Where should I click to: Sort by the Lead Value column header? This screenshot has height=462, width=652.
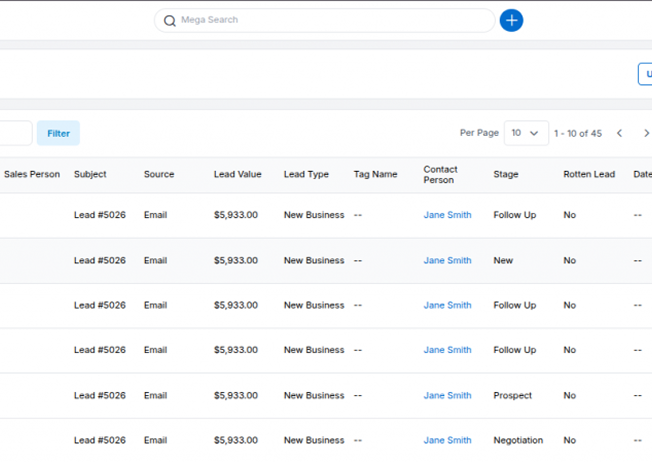pyautogui.click(x=238, y=174)
